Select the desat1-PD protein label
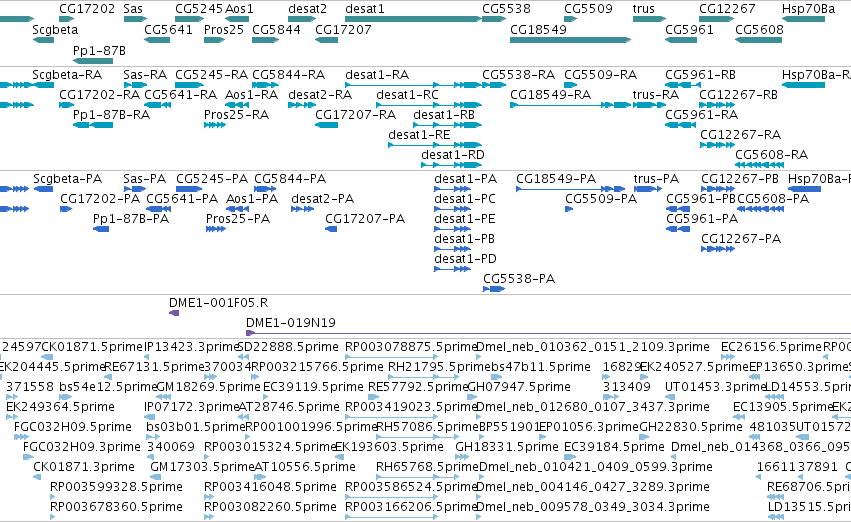The image size is (851, 522). click(466, 259)
